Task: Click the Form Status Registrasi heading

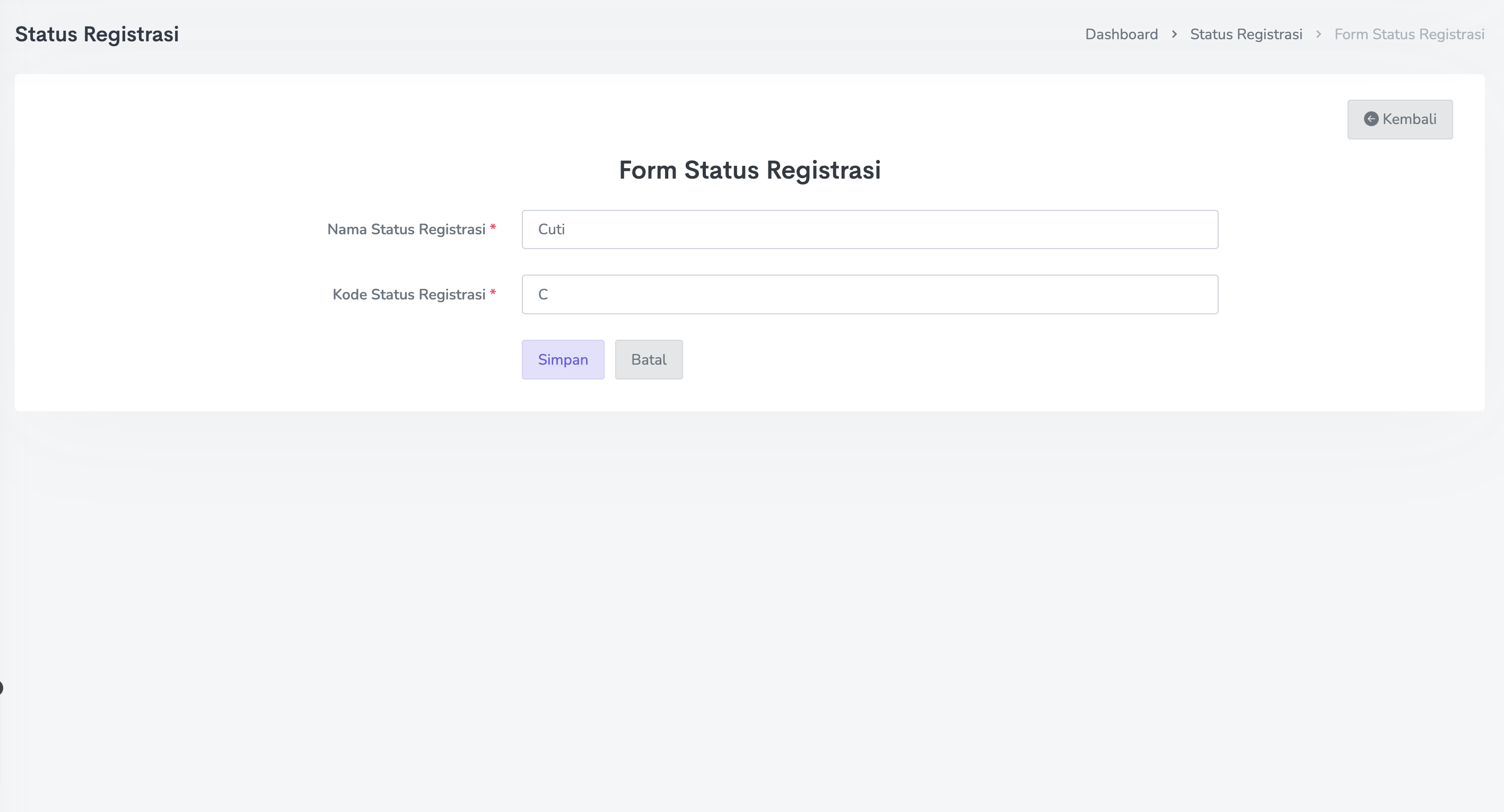Action: coord(750,170)
